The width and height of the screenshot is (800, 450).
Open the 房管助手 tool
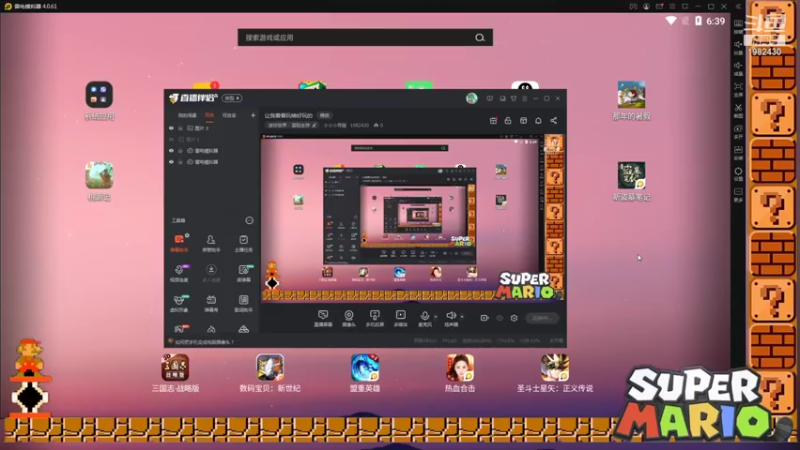[x=211, y=243]
